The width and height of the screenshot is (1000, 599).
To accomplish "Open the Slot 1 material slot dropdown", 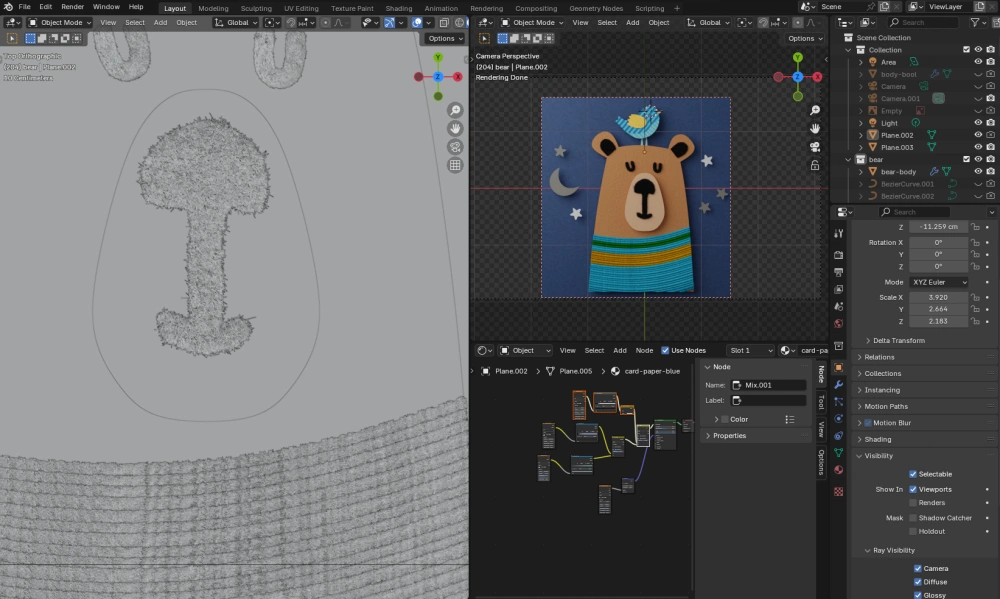I will click(750, 350).
